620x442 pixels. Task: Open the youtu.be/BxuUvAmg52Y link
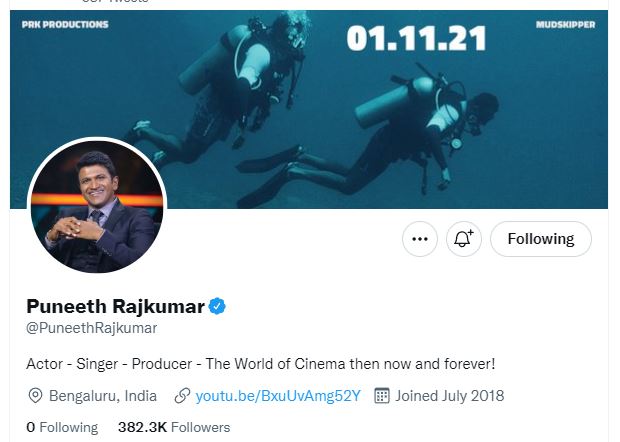tap(278, 396)
